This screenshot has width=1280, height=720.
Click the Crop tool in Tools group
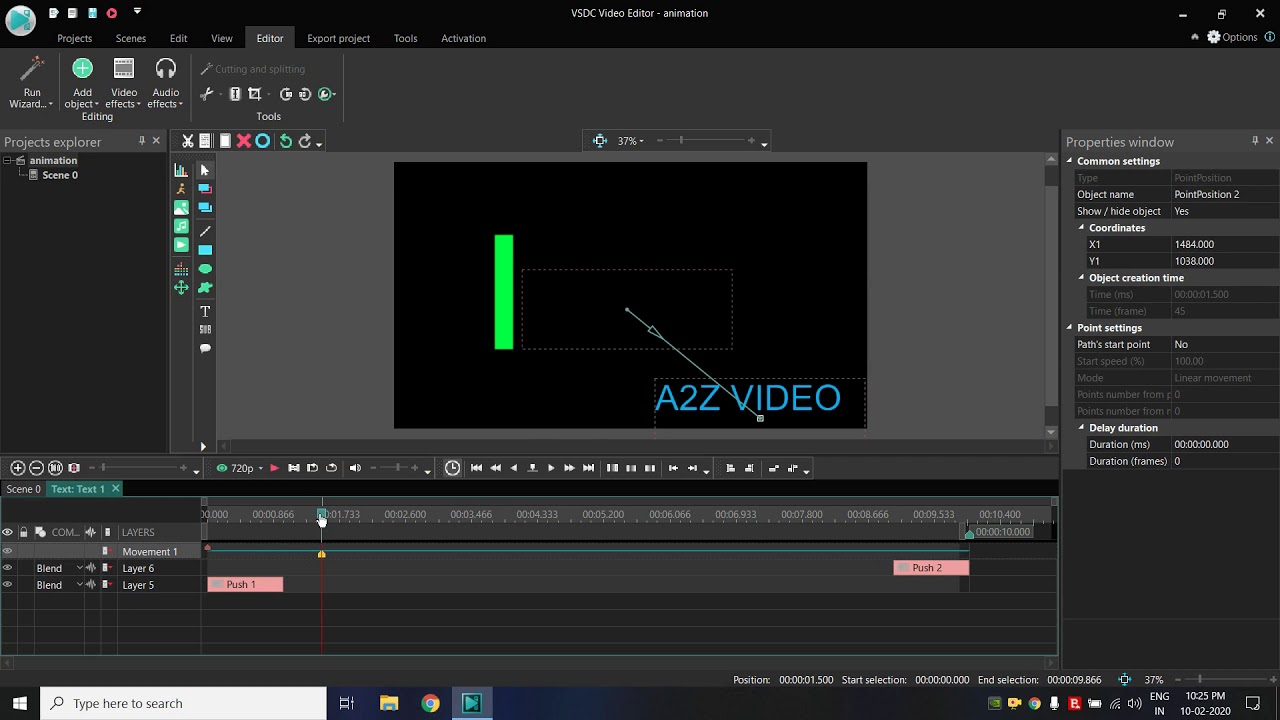click(x=255, y=94)
